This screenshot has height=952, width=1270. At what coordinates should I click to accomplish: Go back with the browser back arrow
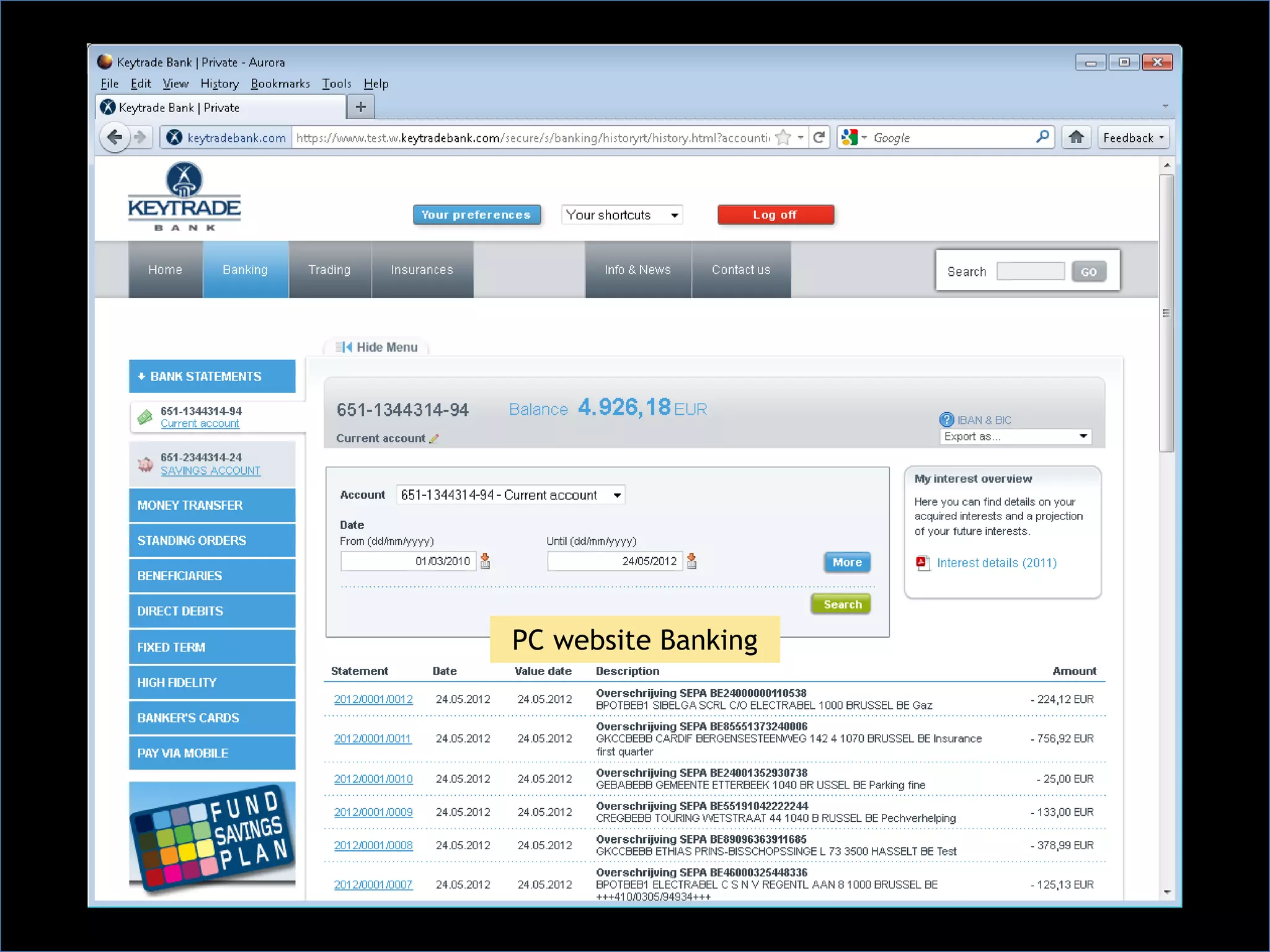pos(115,137)
